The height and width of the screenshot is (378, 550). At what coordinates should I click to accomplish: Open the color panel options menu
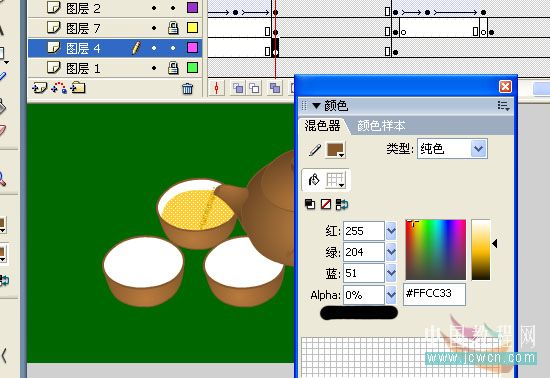(503, 106)
